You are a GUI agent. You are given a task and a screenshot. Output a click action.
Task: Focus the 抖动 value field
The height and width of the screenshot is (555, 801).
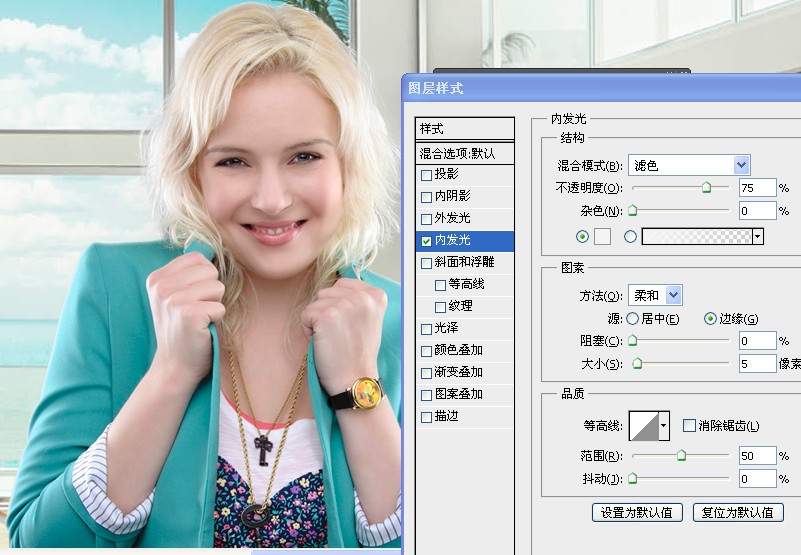pos(758,479)
